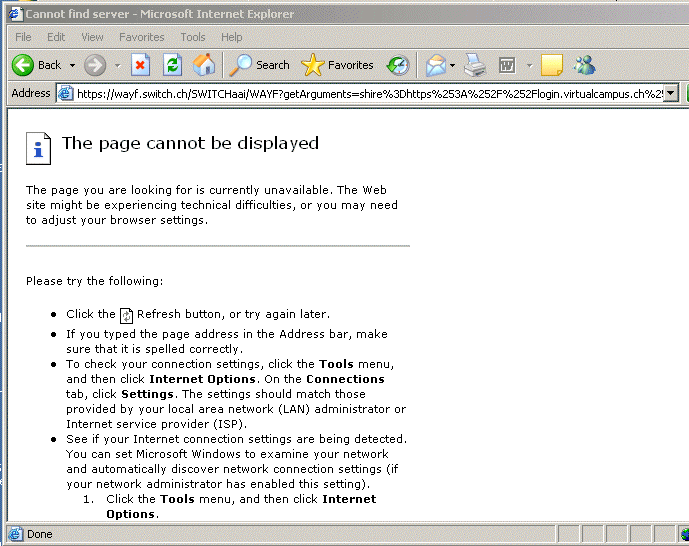Click the Messenger people icon

(x=584, y=65)
